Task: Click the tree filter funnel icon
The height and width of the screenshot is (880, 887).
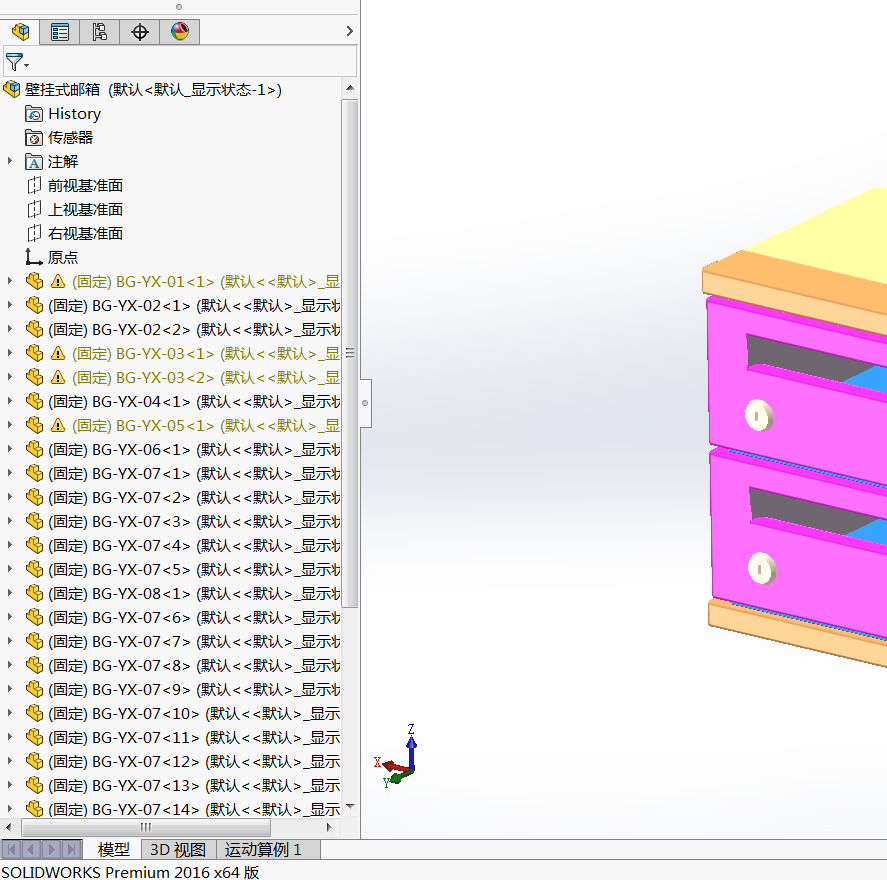Action: click(15, 62)
